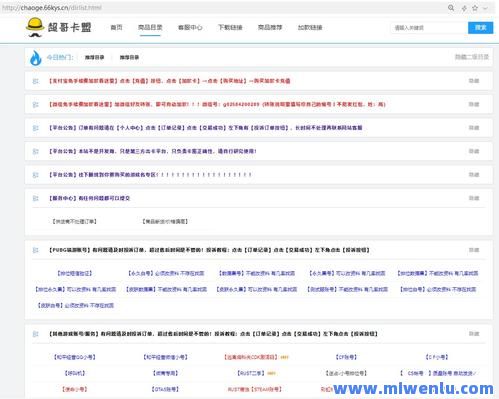This screenshot has width=499, height=399.
Task: Hide the 微信免手续费 row via 隐藏
Action: [x=474, y=104]
